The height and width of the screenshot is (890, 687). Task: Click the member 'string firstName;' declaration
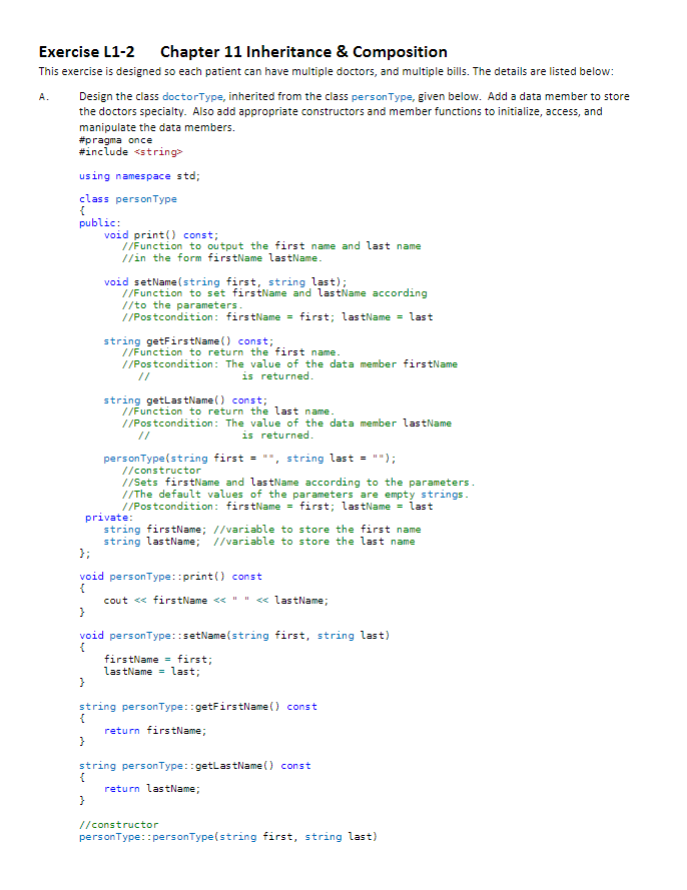click(155, 530)
